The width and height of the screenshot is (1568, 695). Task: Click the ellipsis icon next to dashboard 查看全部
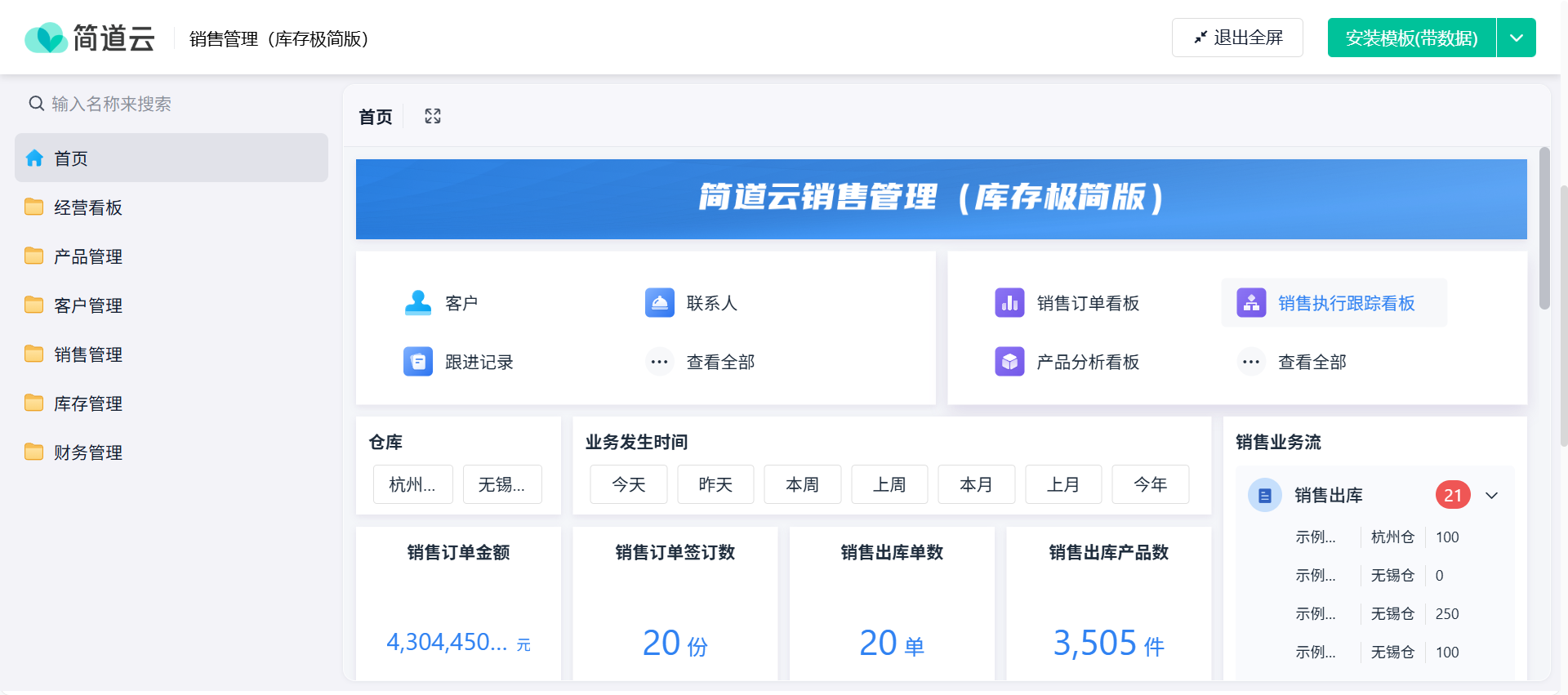(1251, 361)
